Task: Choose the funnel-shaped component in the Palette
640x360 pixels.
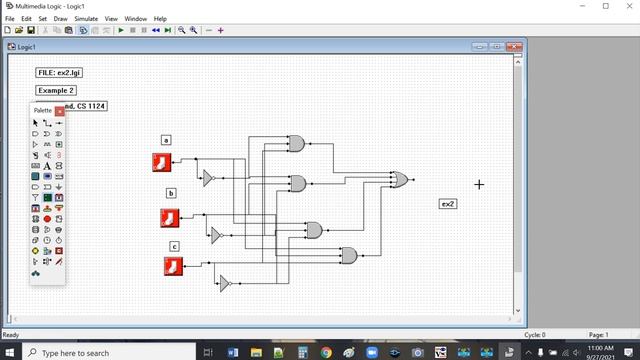Action: coord(36,198)
